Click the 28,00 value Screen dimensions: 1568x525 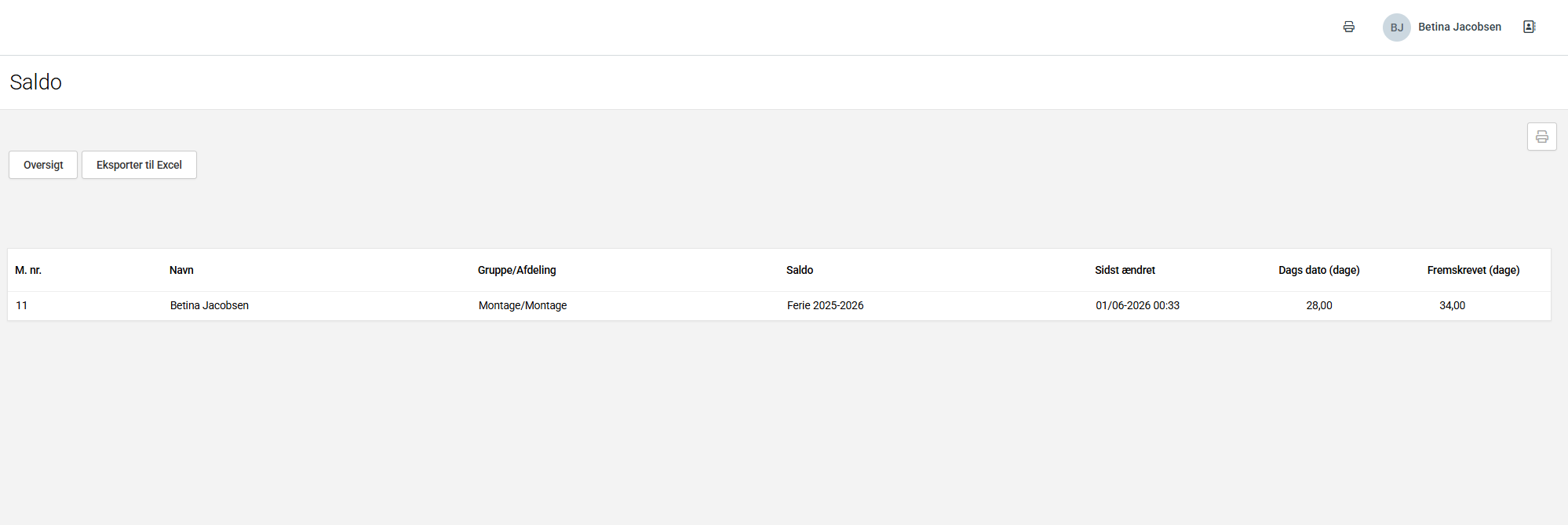1319,305
